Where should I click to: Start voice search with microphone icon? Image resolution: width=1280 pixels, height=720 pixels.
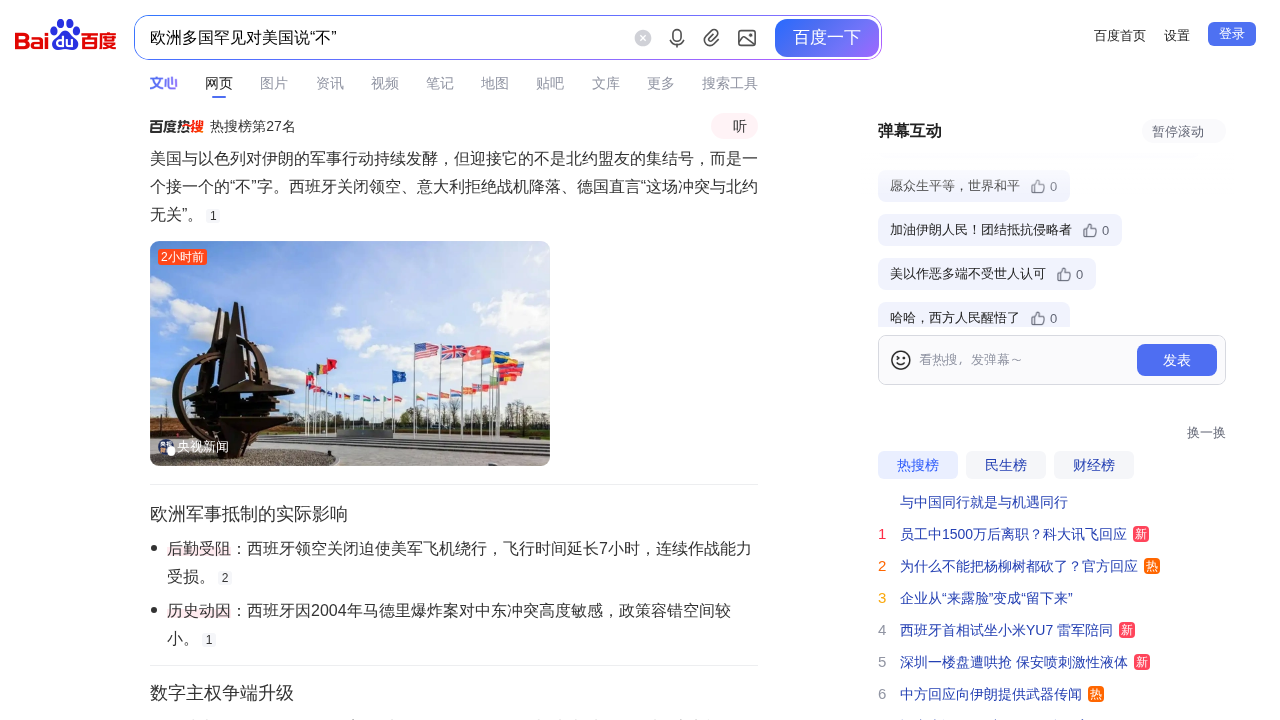click(x=677, y=38)
